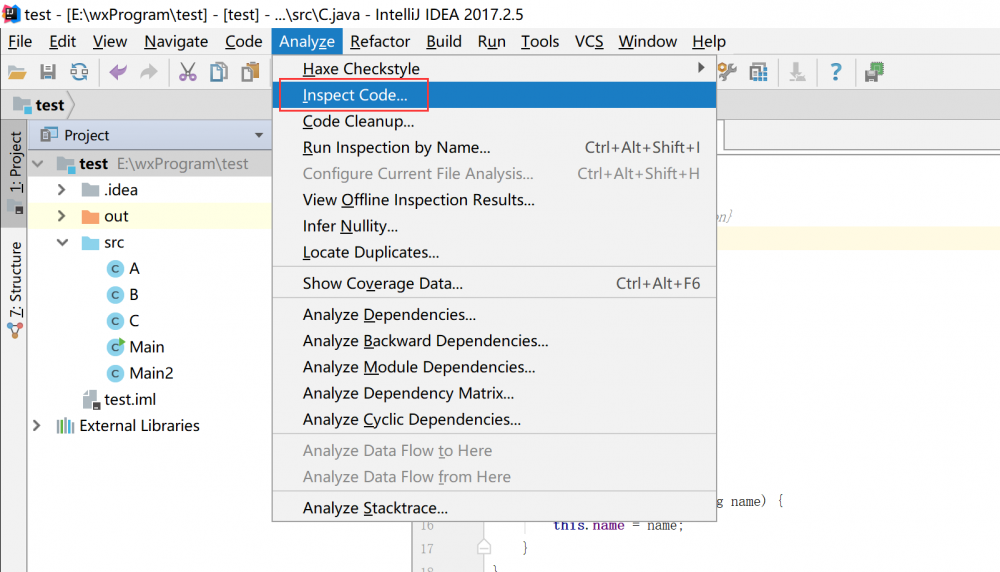Open Haxe Checkstyle submenu arrow

click(701, 67)
